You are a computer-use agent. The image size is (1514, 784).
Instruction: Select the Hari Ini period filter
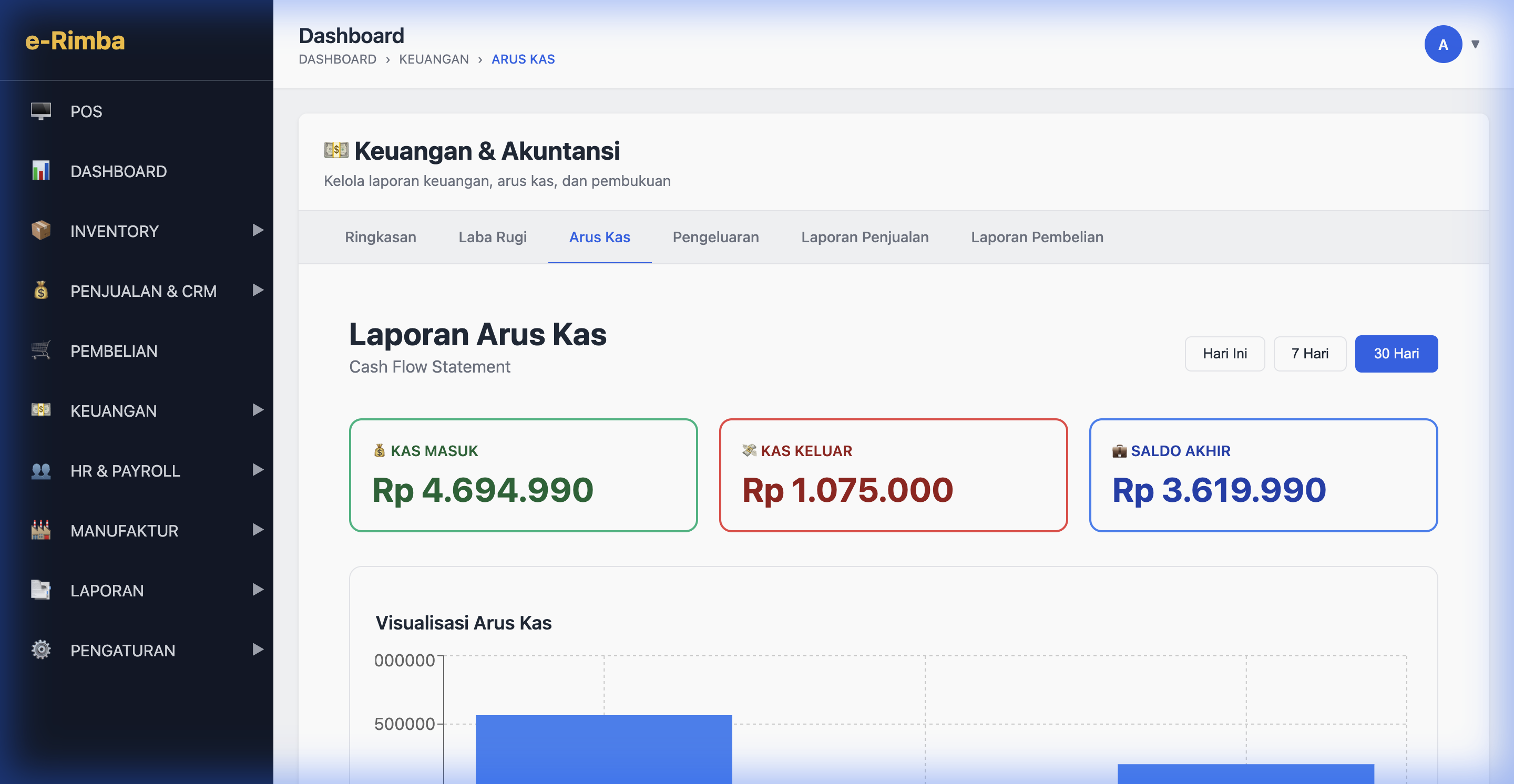coord(1224,354)
